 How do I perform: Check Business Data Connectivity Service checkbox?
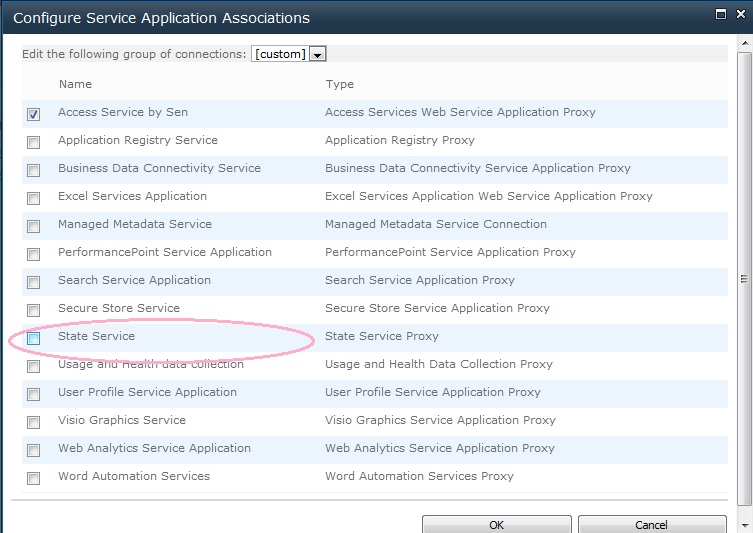34,170
